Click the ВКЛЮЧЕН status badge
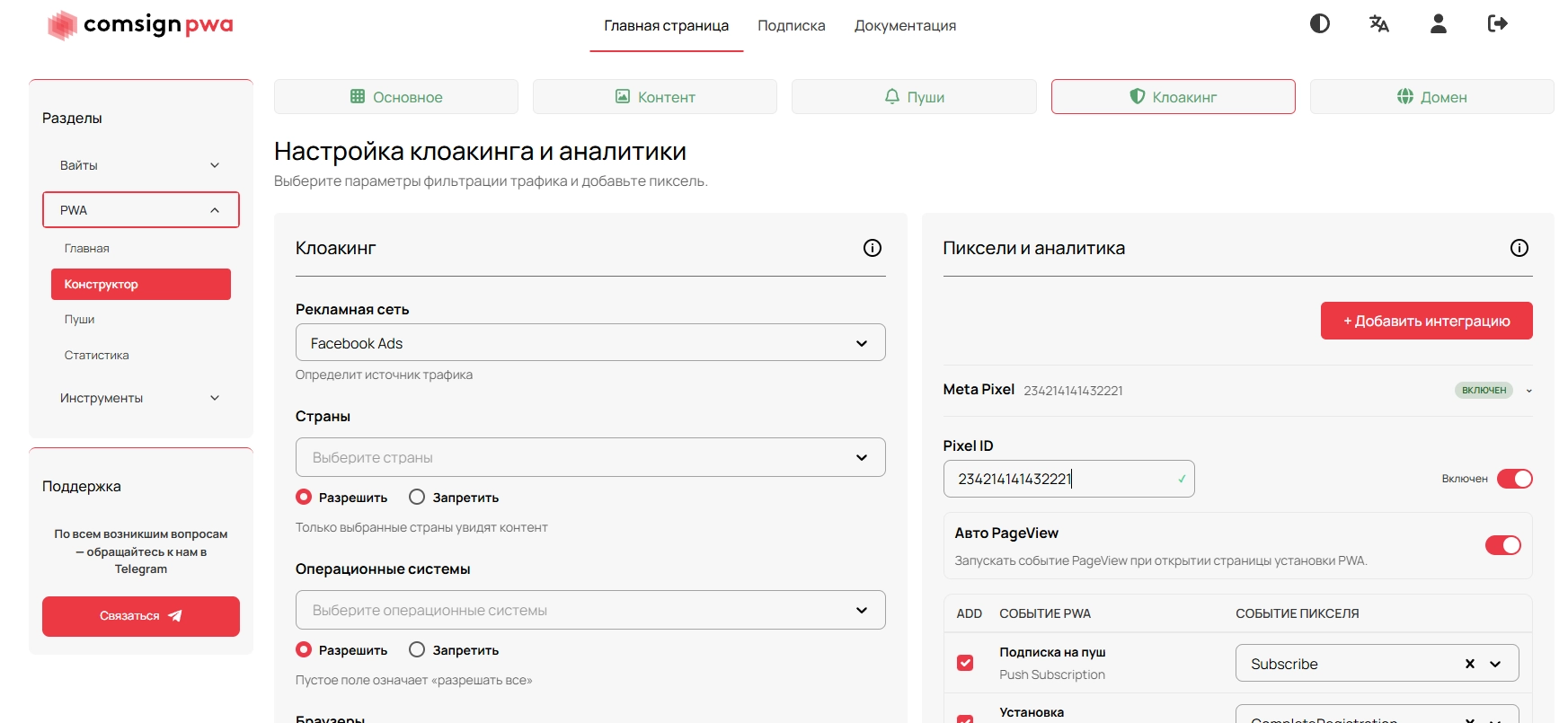This screenshot has width=1568, height=723. coord(1484,391)
